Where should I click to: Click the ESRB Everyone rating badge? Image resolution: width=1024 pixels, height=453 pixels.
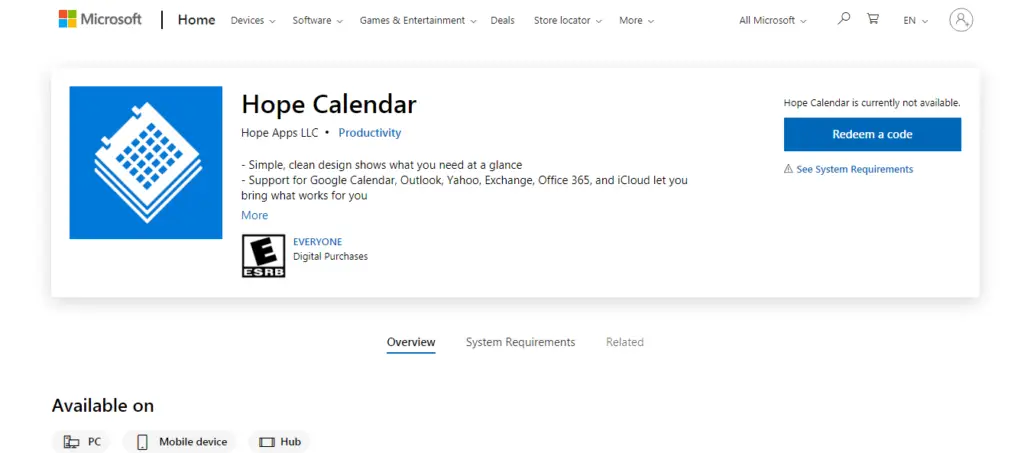point(263,256)
